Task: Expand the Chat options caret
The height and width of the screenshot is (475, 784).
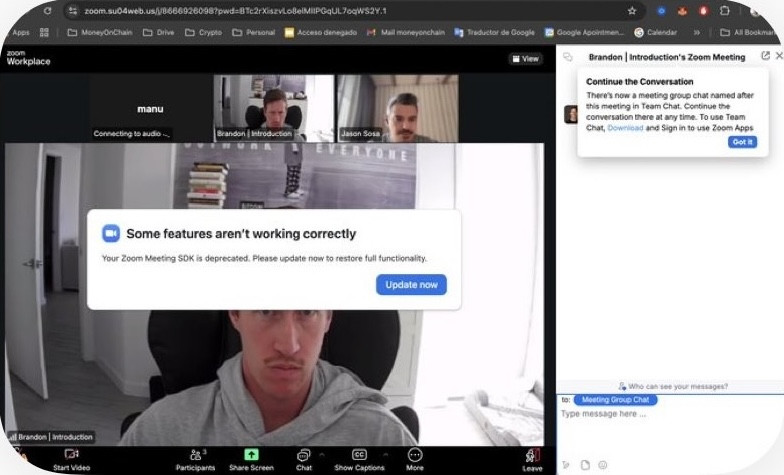Action: click(322, 455)
